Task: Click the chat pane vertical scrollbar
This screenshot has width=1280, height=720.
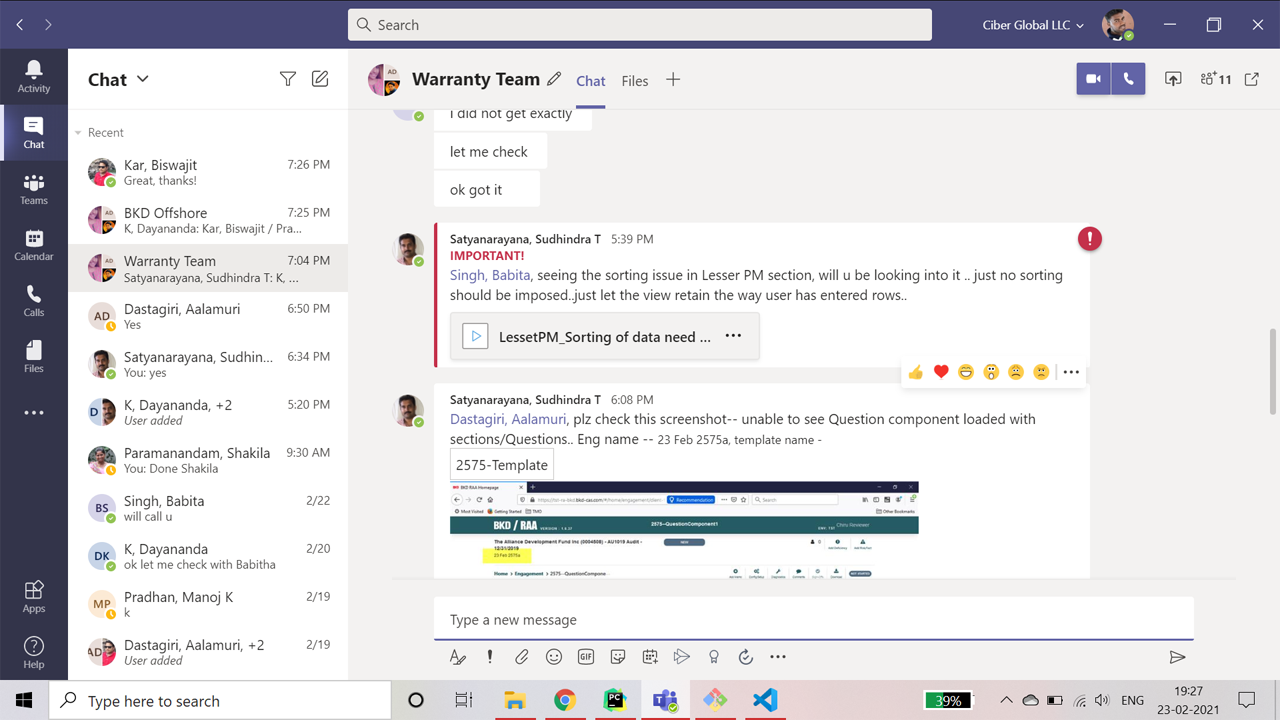Action: [x=1272, y=370]
